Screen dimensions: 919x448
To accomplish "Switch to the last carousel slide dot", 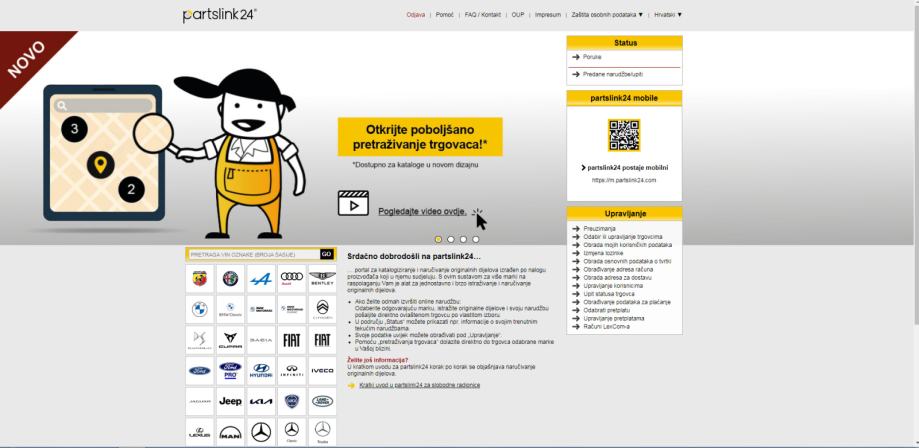I will 475,239.
